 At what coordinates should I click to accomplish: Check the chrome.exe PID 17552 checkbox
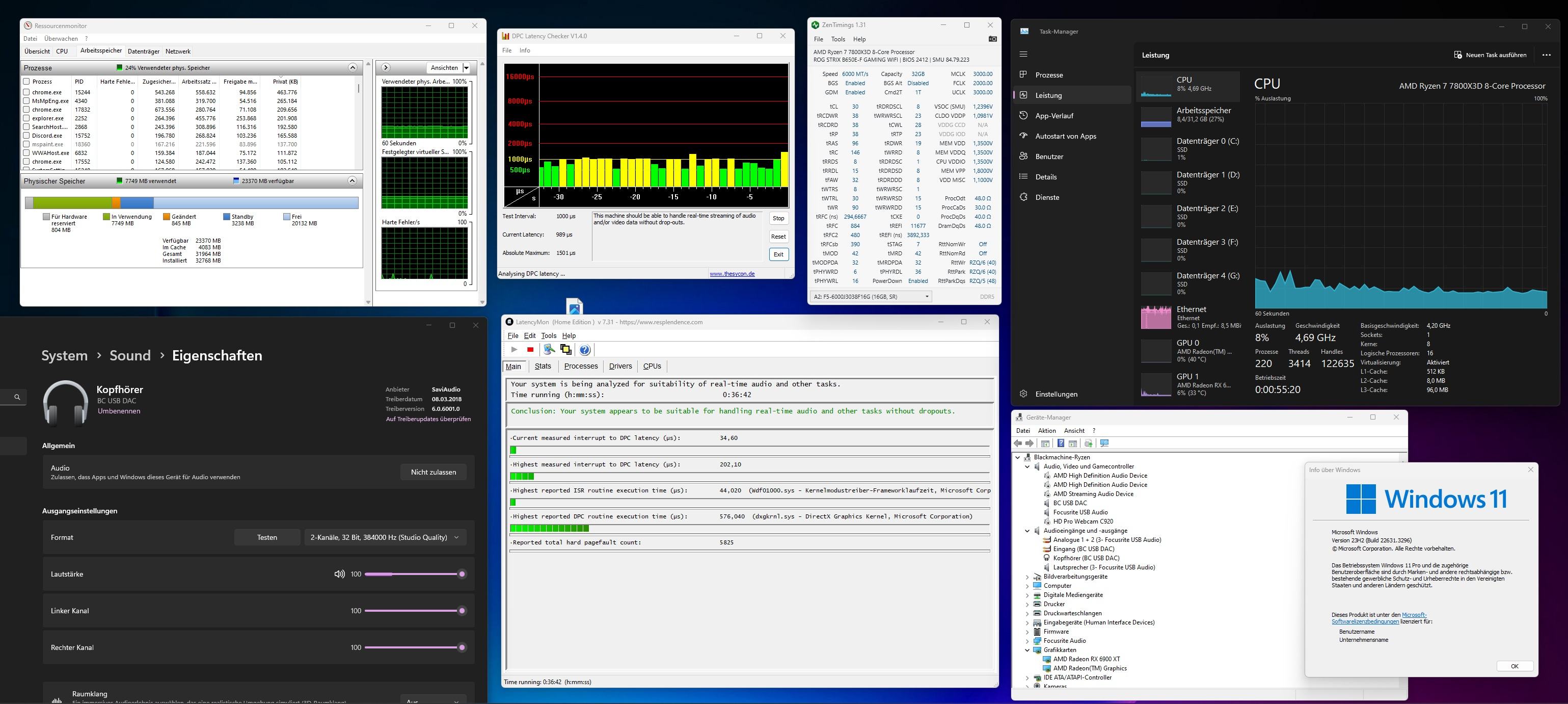[x=27, y=162]
